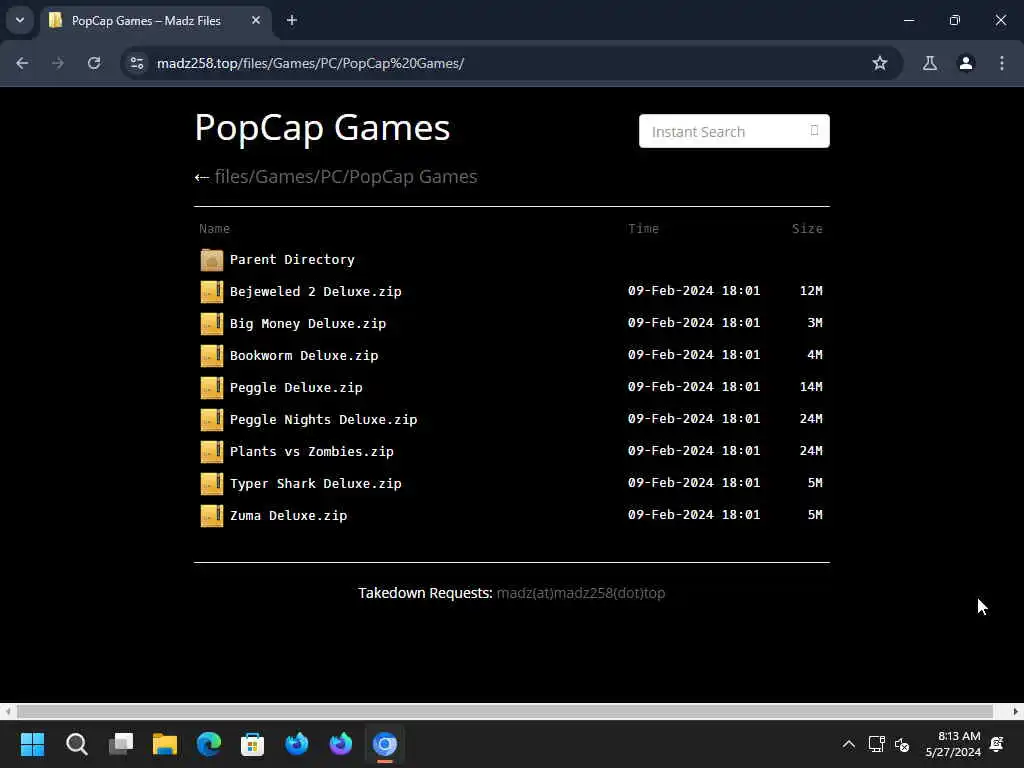Open the clock showing 8:13 AM 5/27/2024

[953, 744]
